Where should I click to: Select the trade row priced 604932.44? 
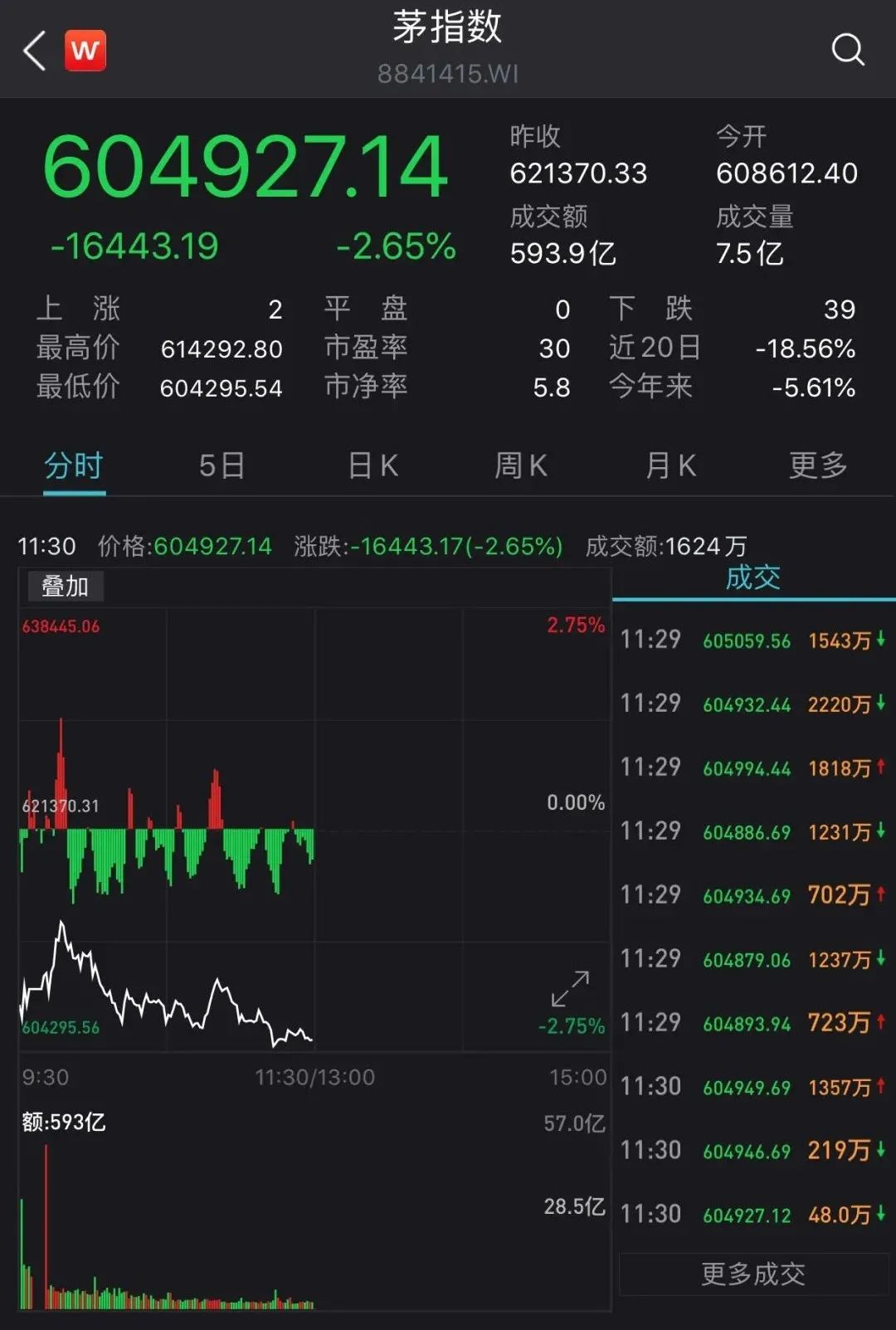[x=753, y=704]
